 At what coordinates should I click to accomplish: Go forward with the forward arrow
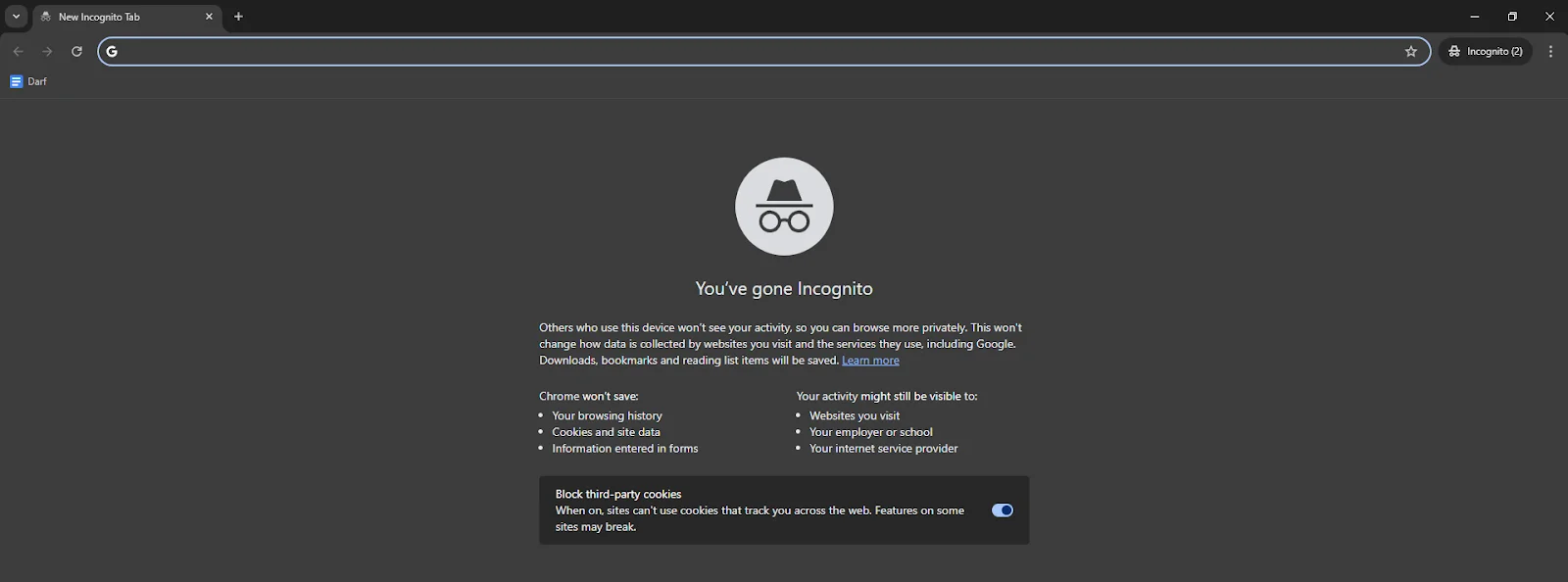(47, 51)
